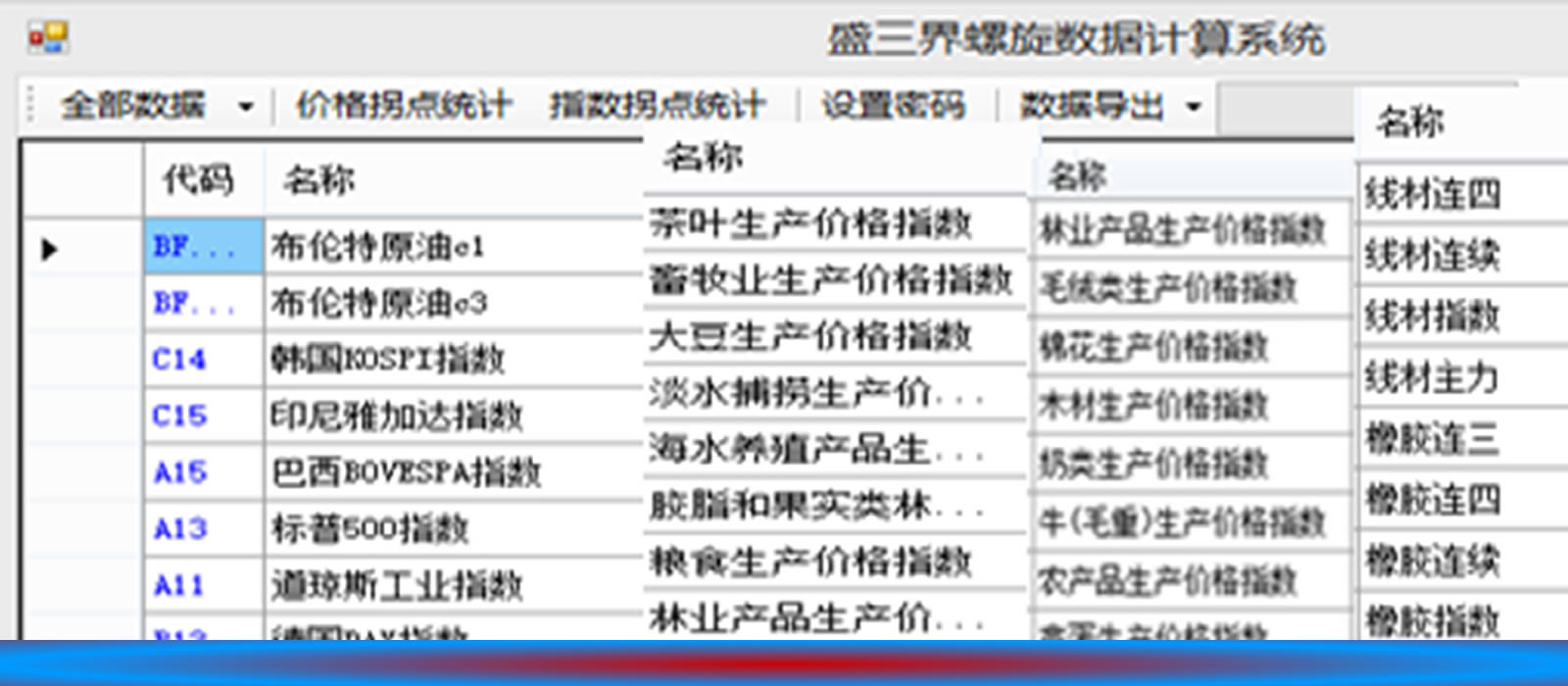Expand the 全部数据 dropdown arrow
The image size is (1568, 686).
click(245, 106)
